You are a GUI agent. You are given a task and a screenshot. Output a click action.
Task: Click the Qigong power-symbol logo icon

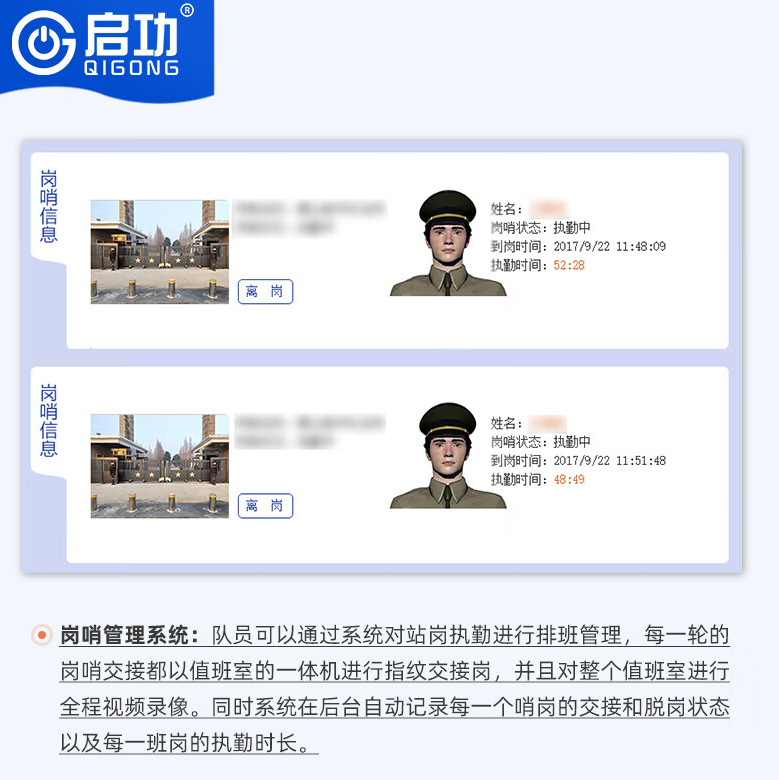(43, 43)
